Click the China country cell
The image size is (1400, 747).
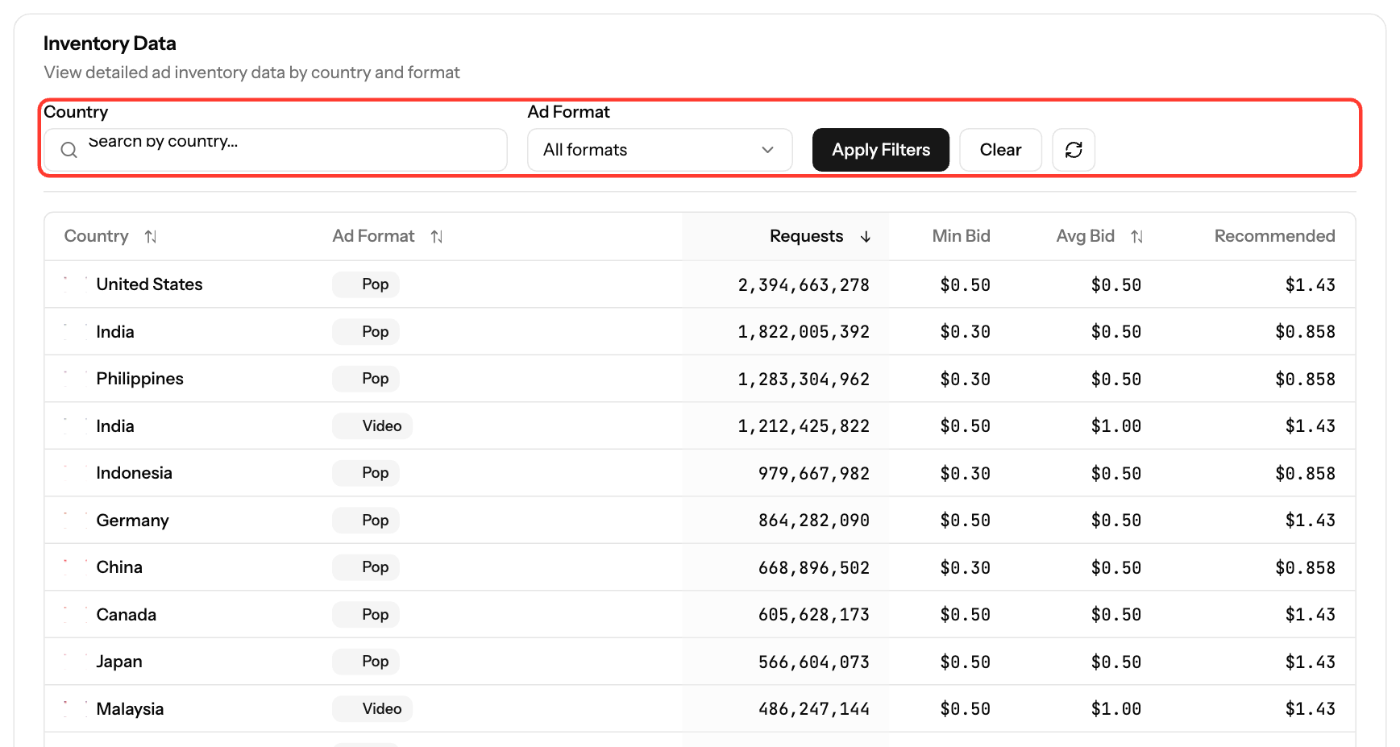coord(119,567)
